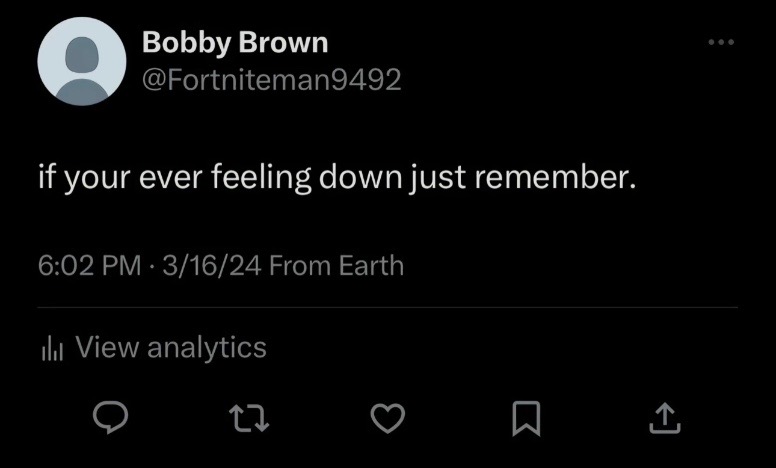Repost this tweet using the arrows icon

coord(249,418)
